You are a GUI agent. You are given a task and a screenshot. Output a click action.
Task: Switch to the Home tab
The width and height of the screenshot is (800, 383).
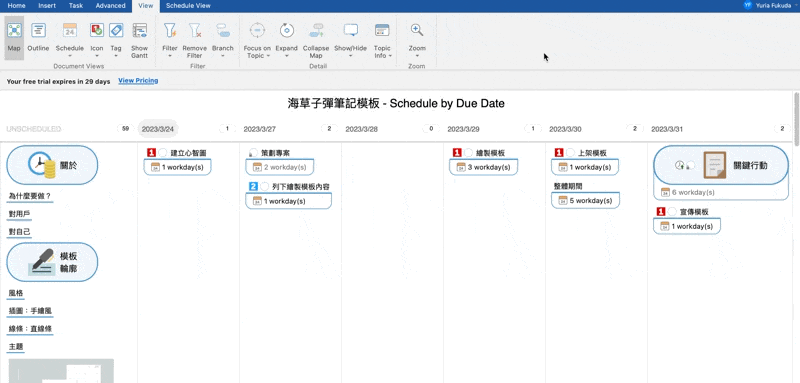coord(16,6)
